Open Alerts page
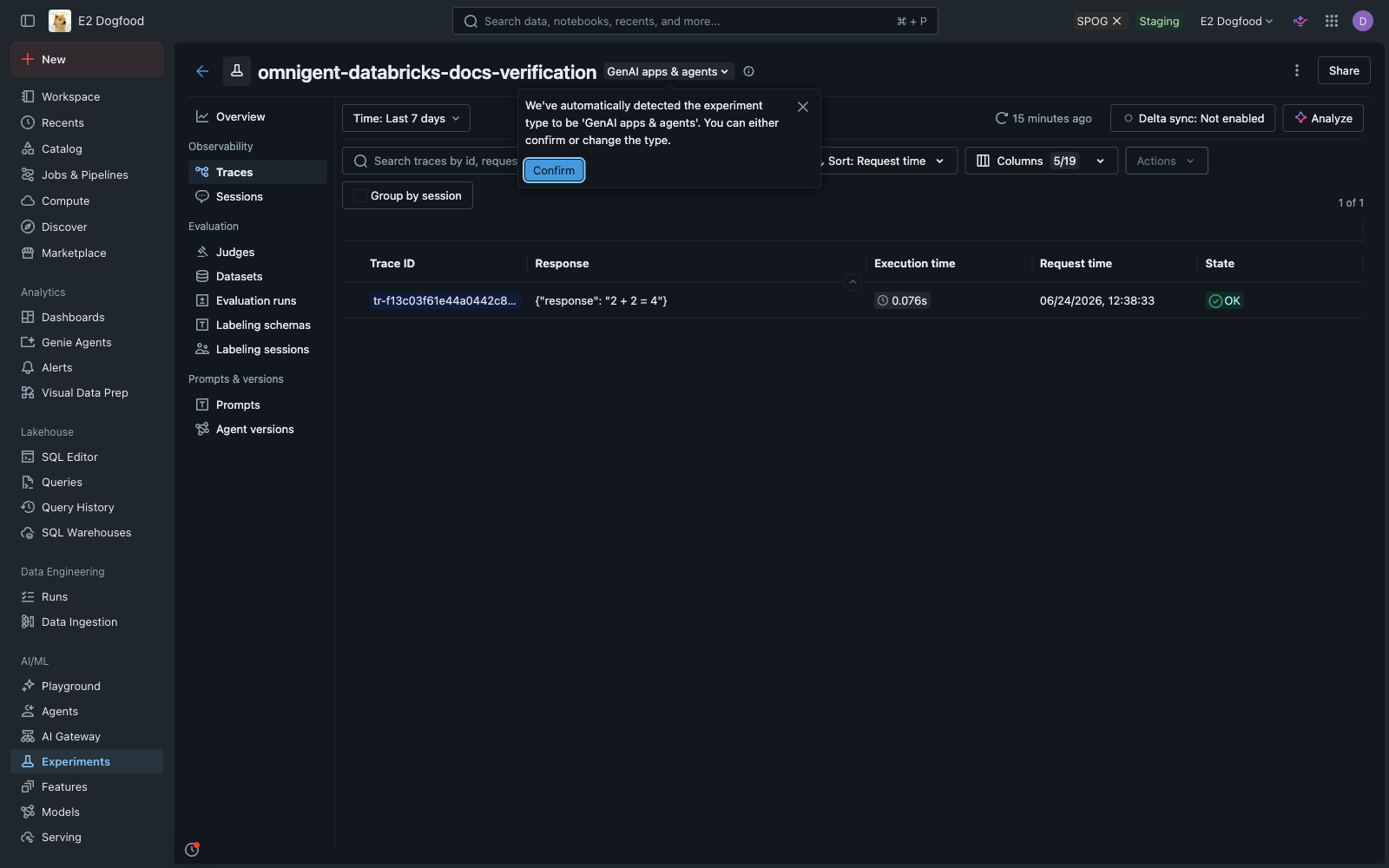The image size is (1389, 868). coord(87,367)
